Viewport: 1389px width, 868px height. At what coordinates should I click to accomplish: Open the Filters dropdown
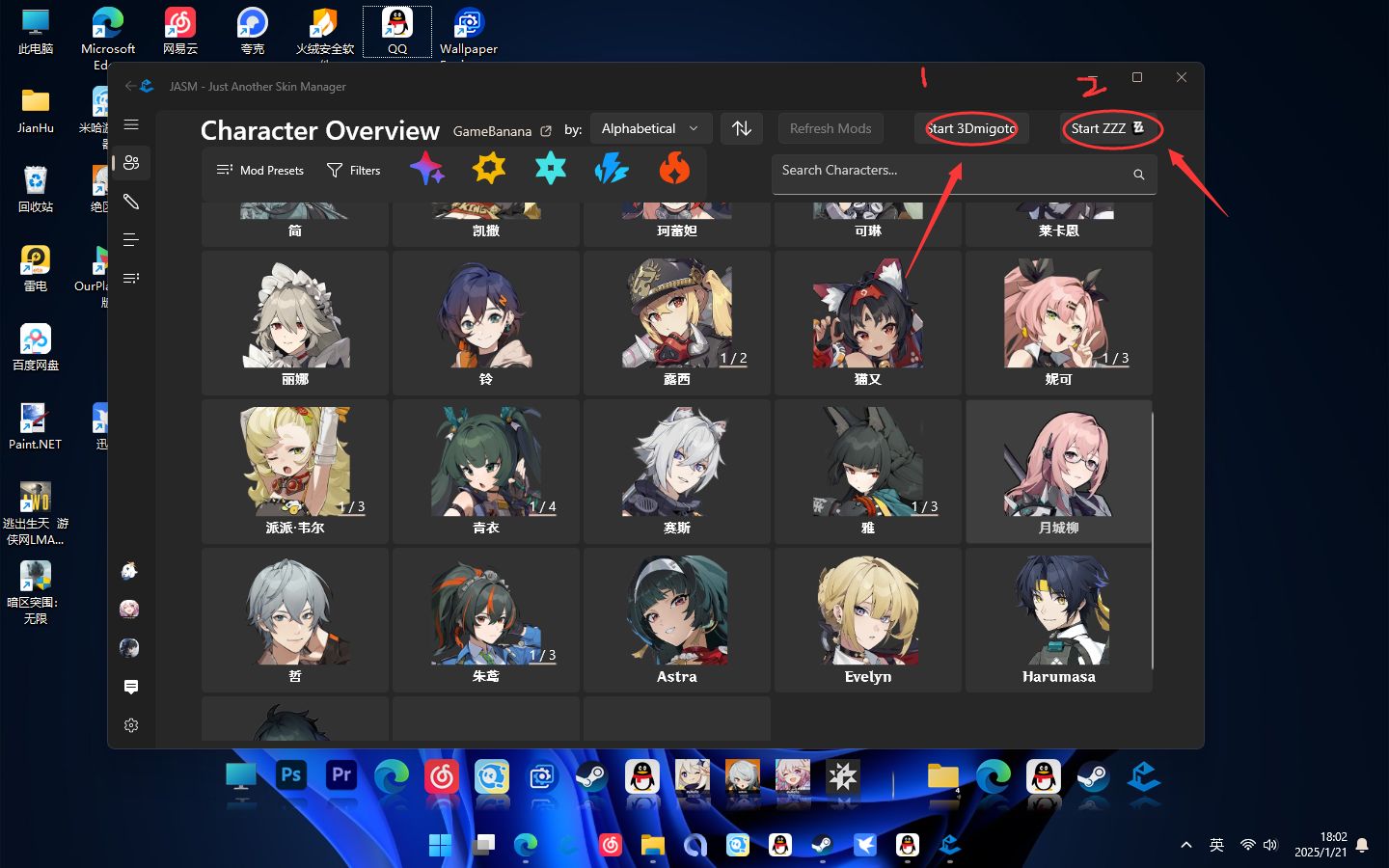(x=354, y=171)
